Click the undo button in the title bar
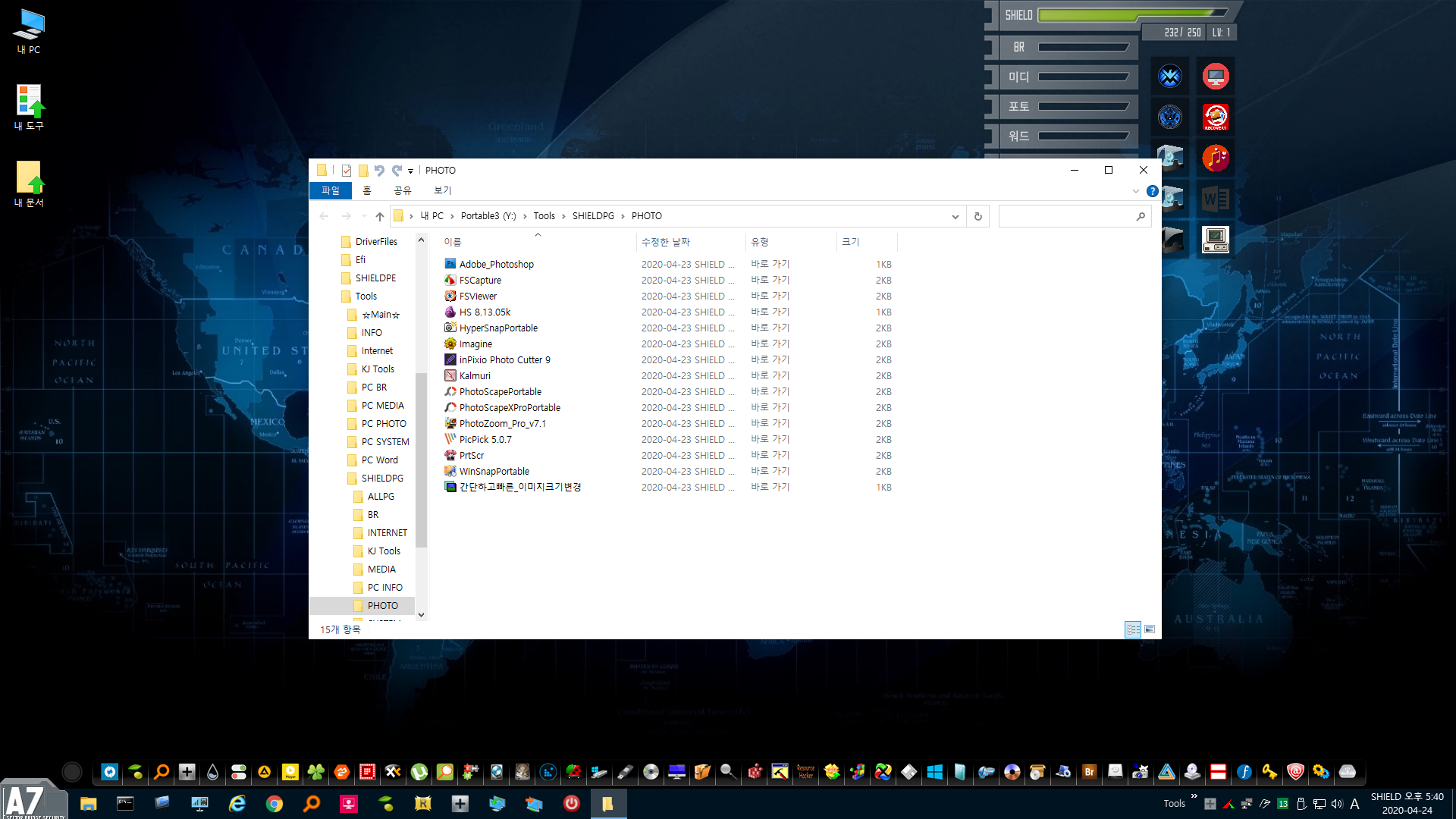Viewport: 1456px width, 819px height. tap(379, 171)
